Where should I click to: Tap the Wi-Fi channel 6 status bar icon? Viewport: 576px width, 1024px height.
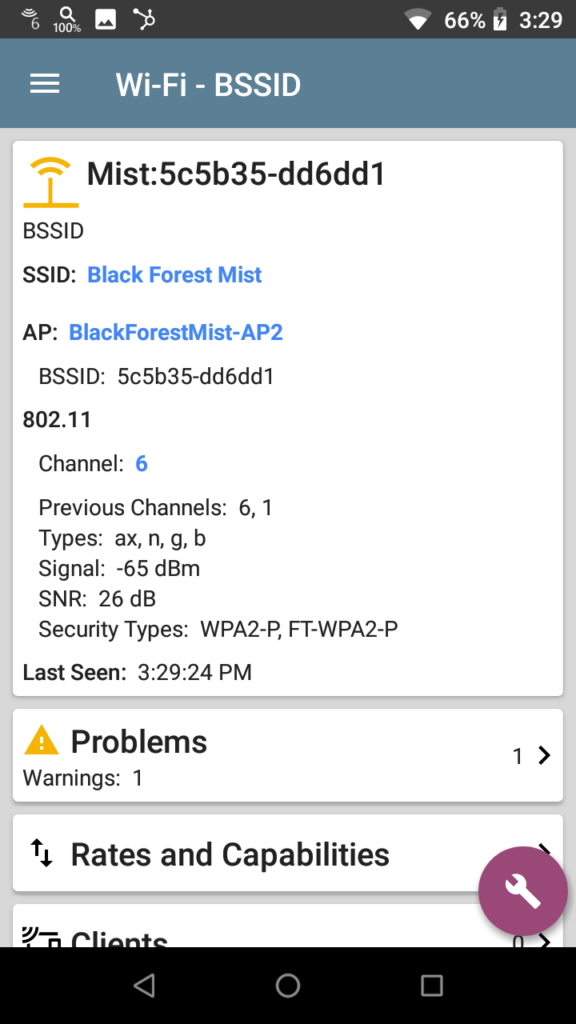[30, 19]
